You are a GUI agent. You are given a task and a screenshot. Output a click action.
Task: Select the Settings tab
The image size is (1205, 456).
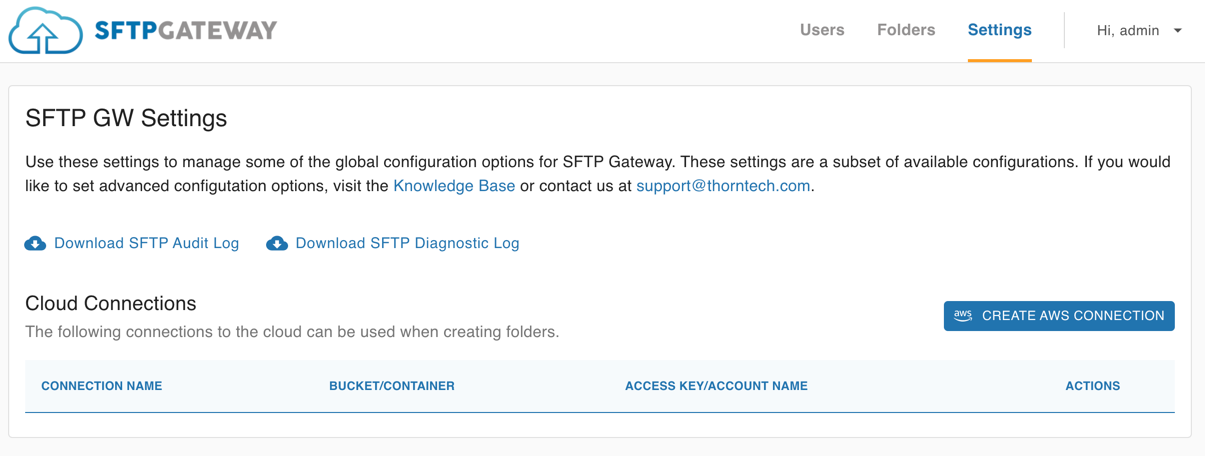[999, 30]
